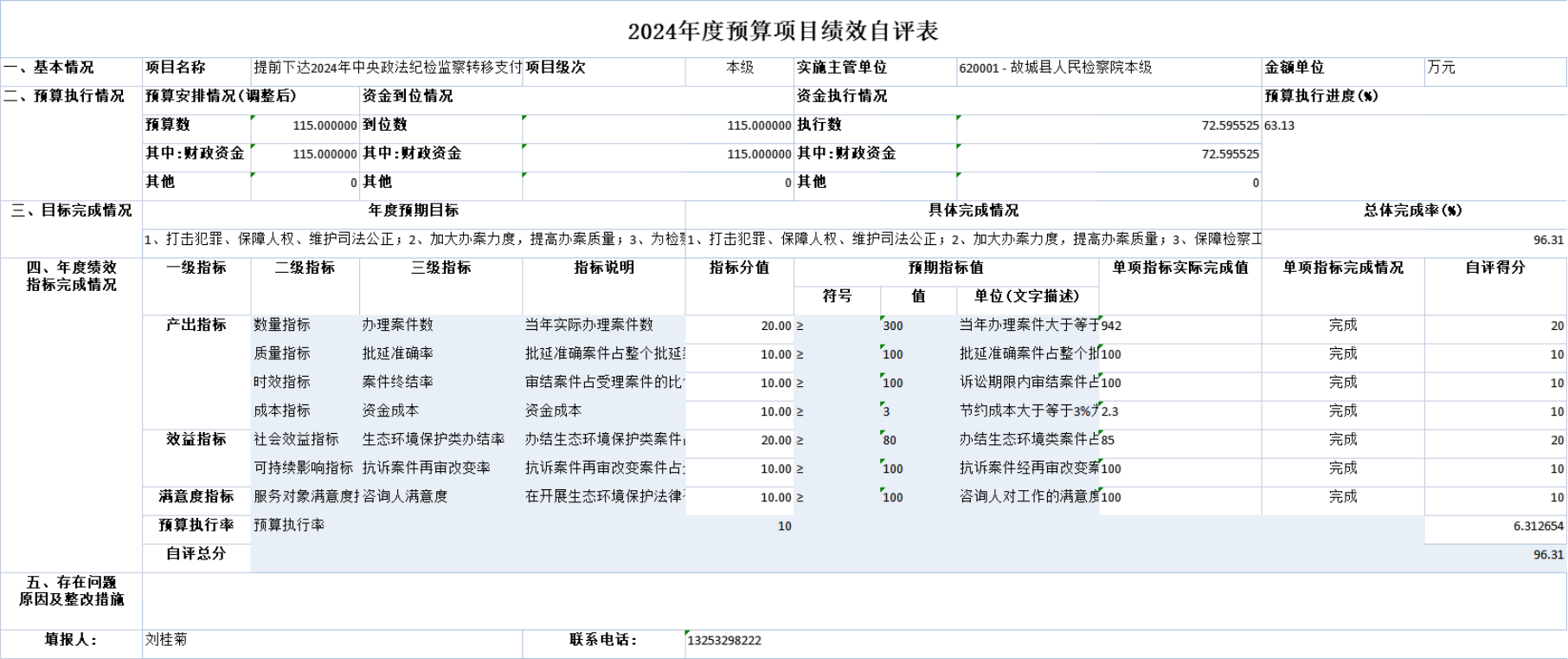
Task: Select the expected target value 300
Action: pos(917,326)
